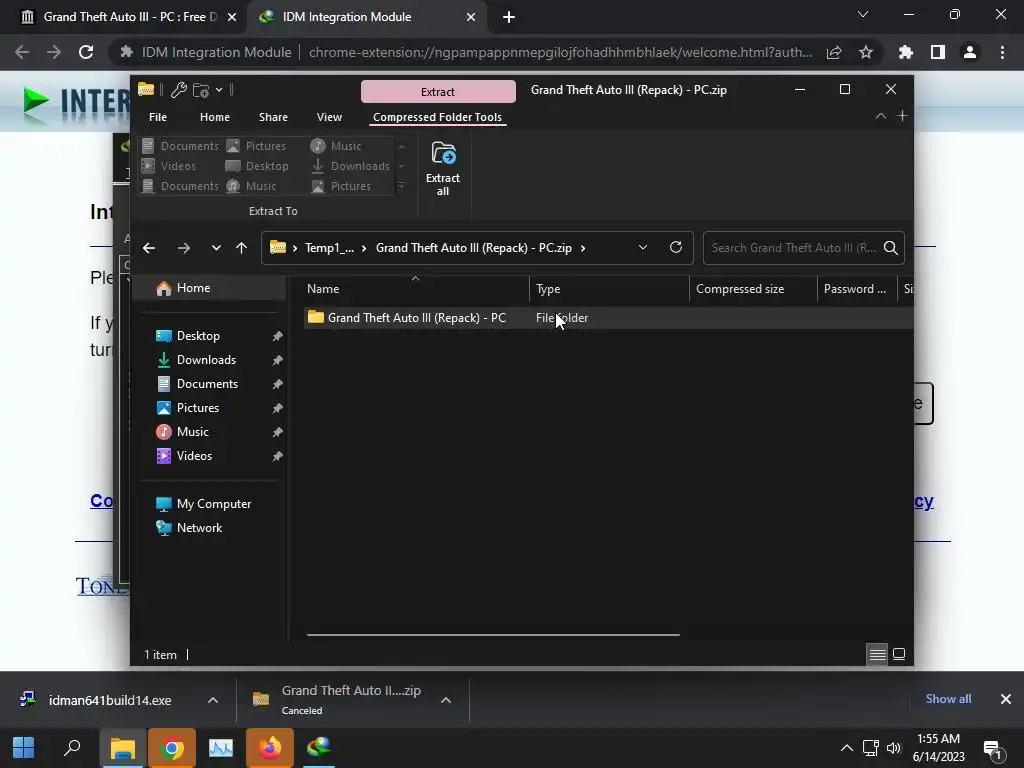Click the Extract all icon

(x=443, y=168)
